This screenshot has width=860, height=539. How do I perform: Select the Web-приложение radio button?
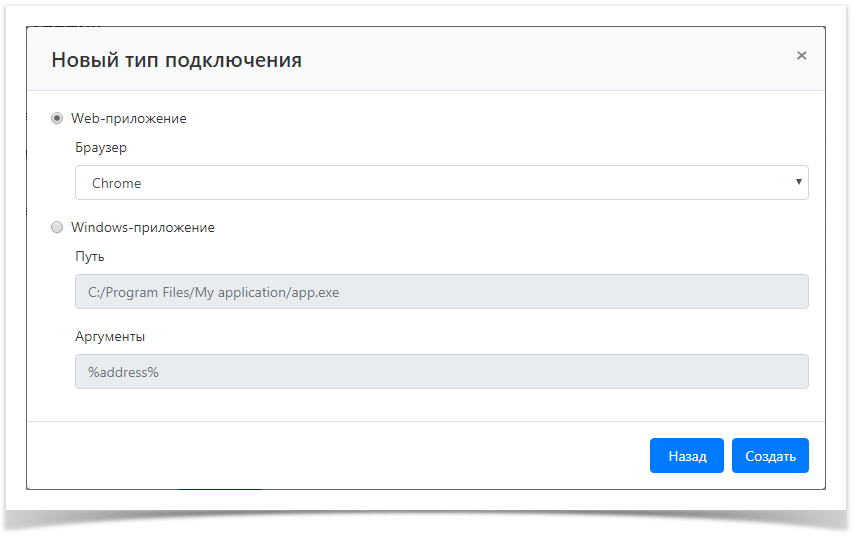point(57,118)
